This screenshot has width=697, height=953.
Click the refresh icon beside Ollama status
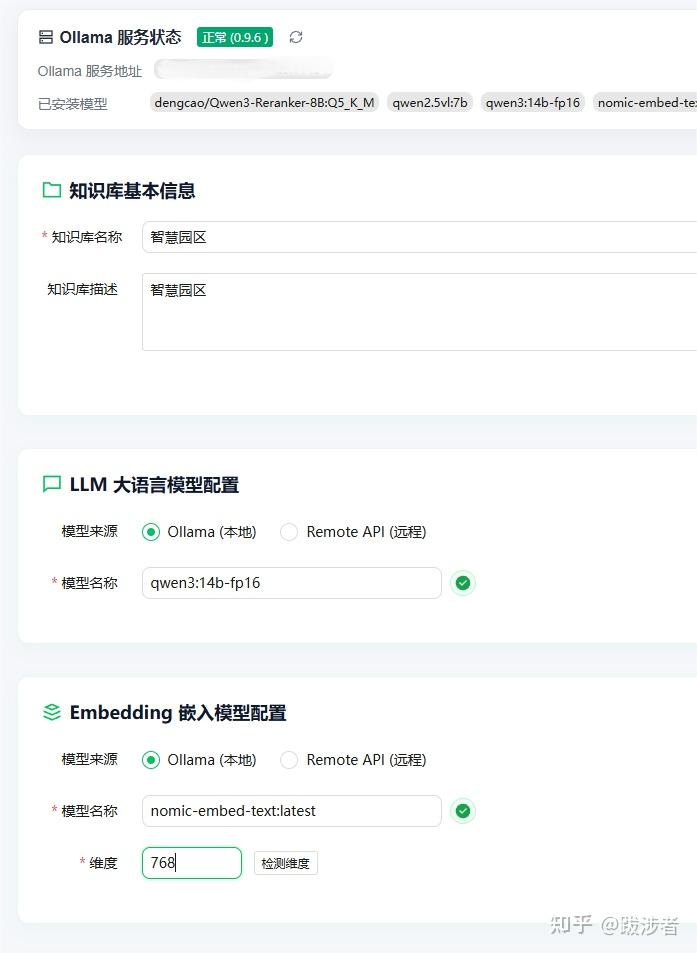point(296,37)
